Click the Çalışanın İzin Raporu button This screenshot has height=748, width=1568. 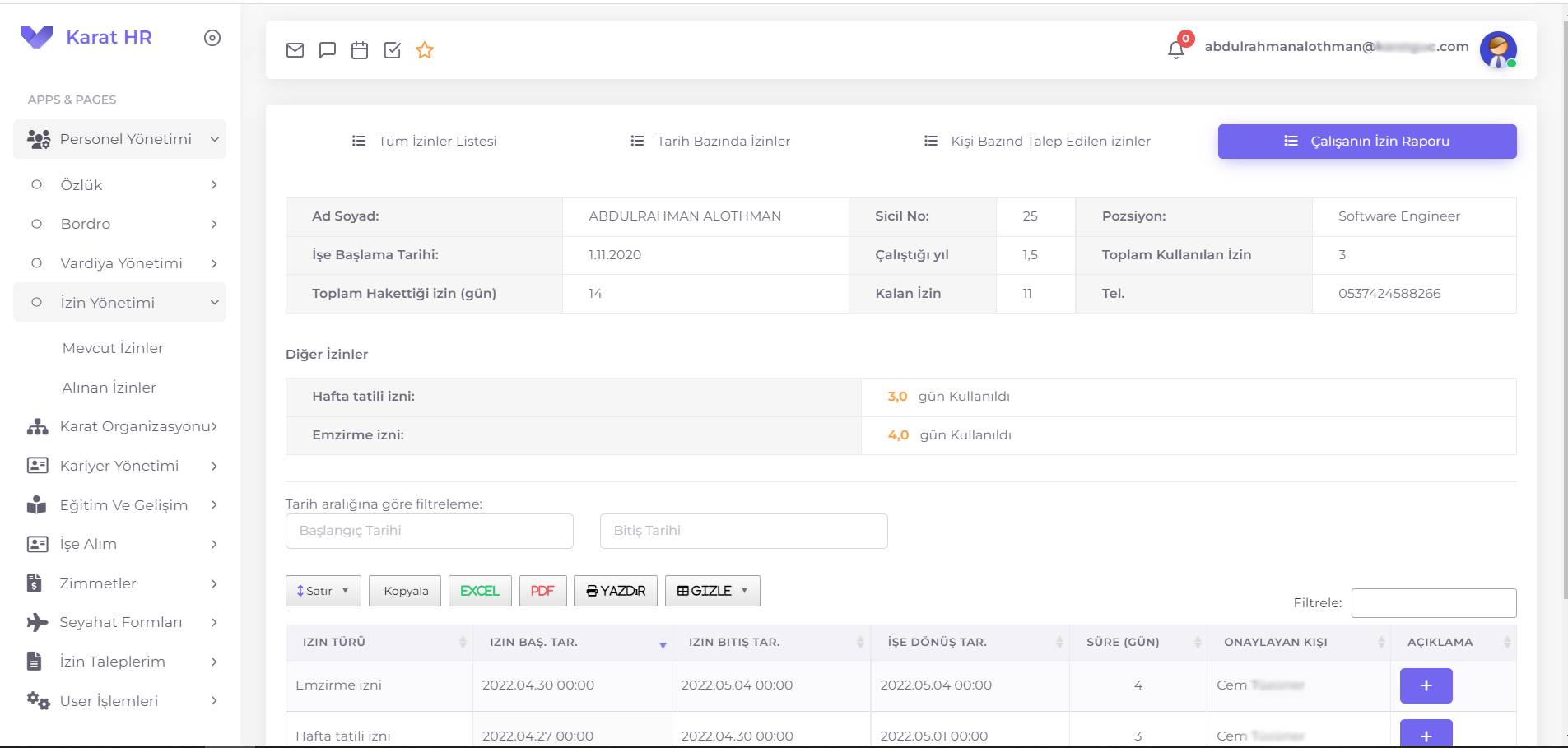[1366, 141]
